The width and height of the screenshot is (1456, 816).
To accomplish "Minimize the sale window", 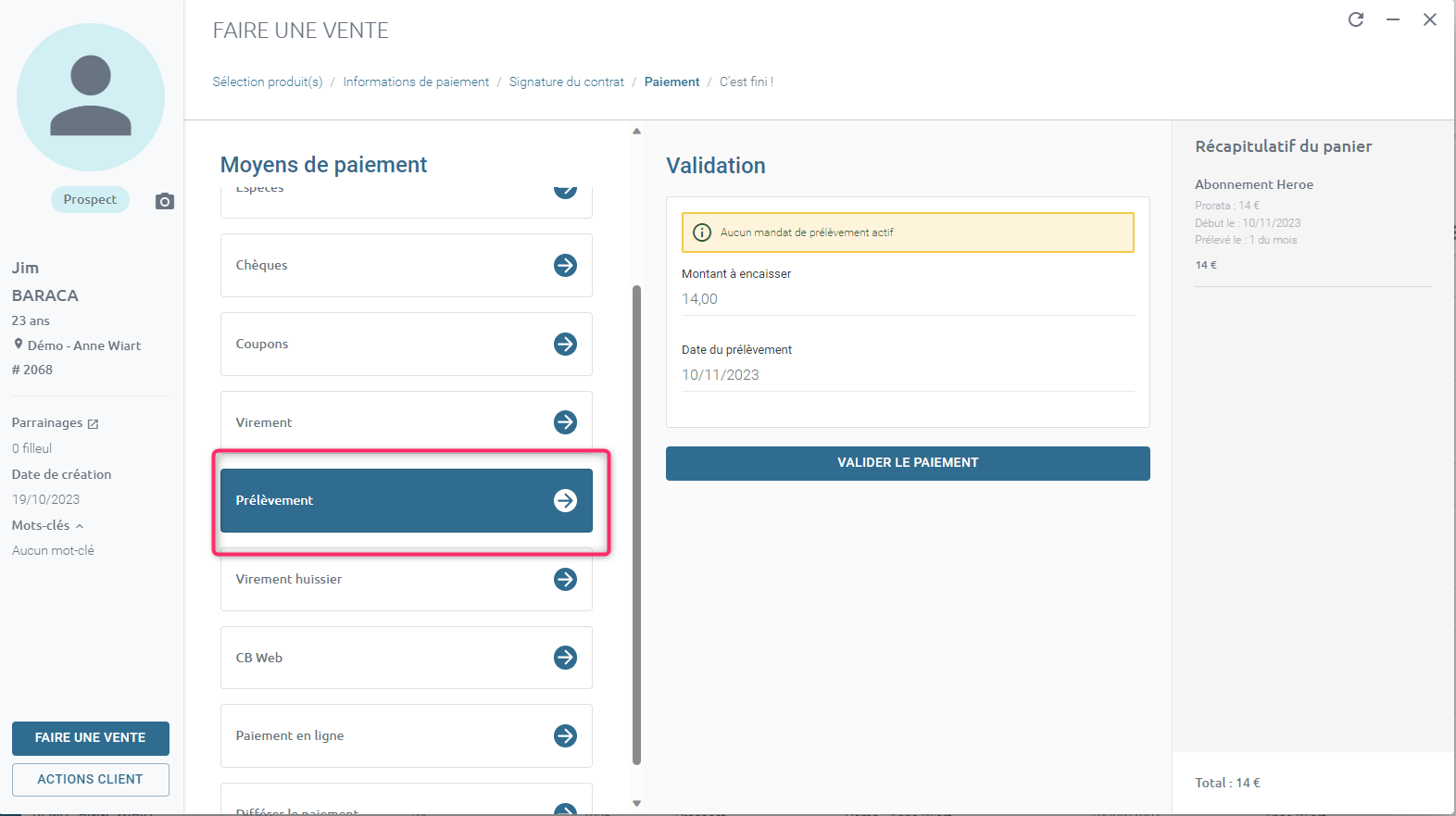I will coord(1393,19).
